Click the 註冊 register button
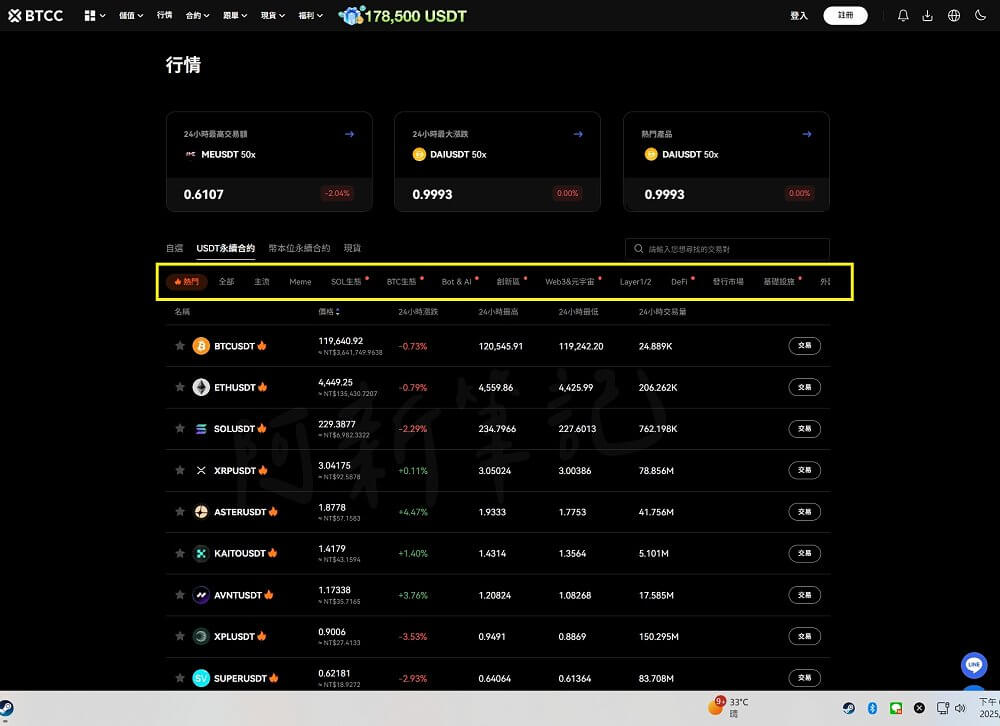 pyautogui.click(x=845, y=15)
